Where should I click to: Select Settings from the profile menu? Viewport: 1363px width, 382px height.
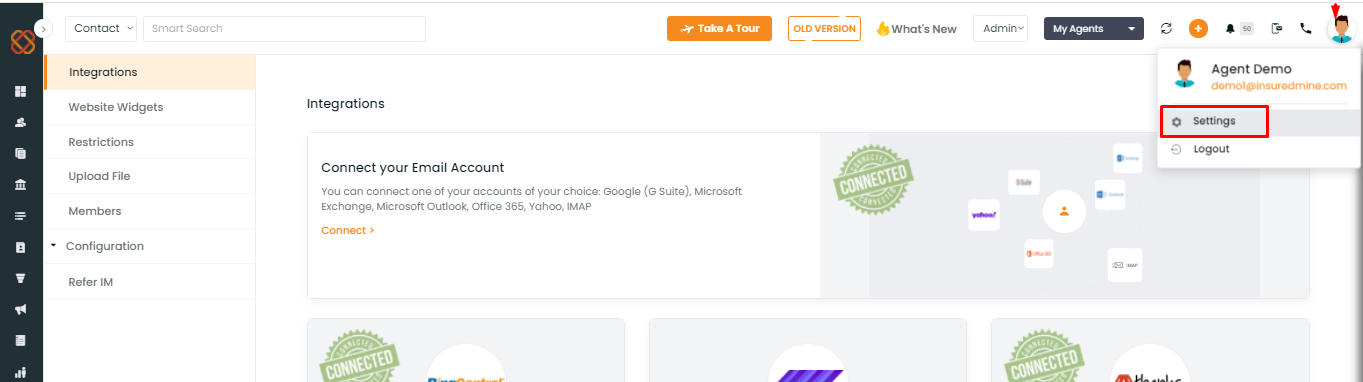(x=1214, y=121)
